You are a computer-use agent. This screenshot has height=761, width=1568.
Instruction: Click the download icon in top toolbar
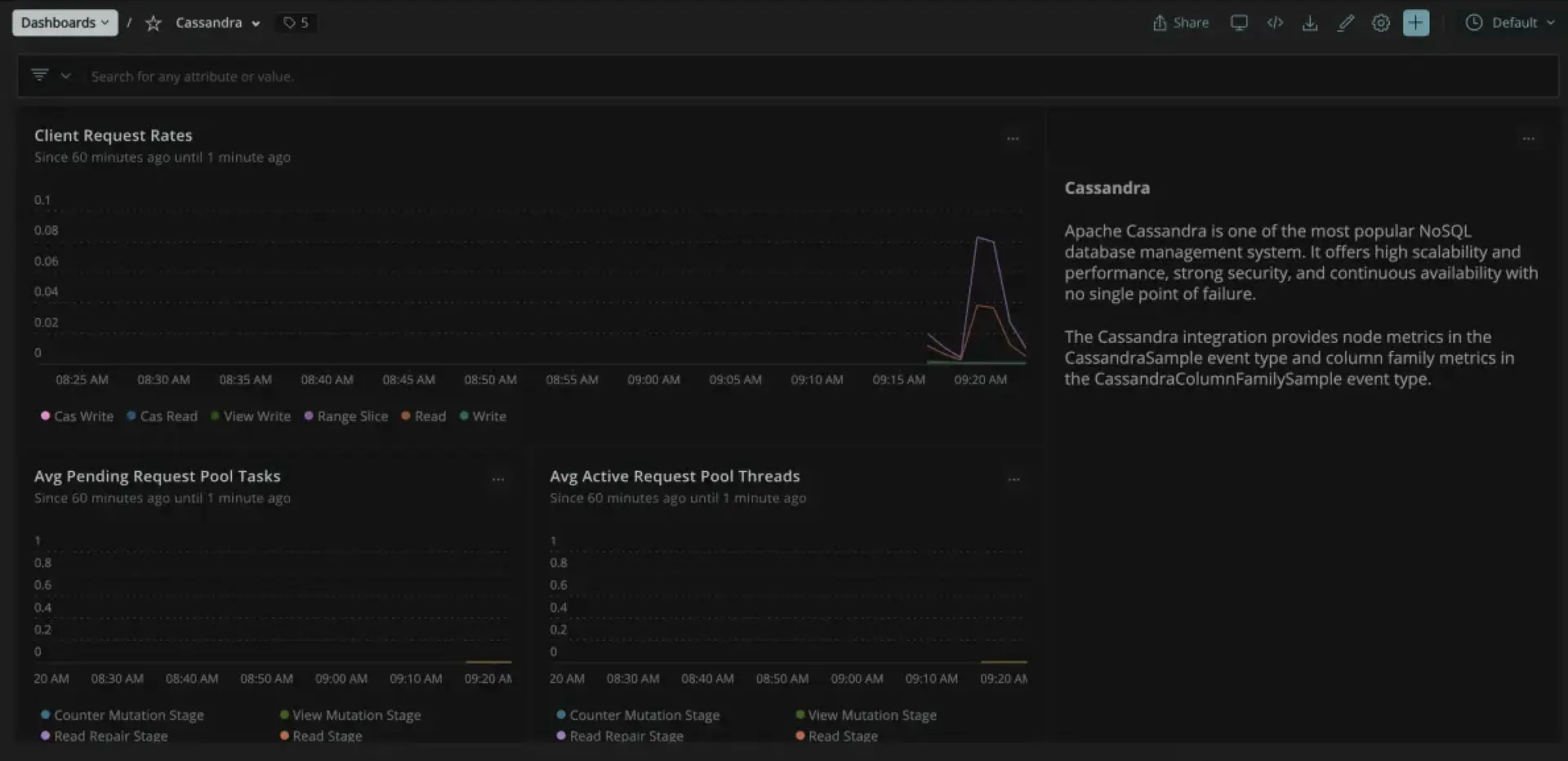coord(1310,23)
